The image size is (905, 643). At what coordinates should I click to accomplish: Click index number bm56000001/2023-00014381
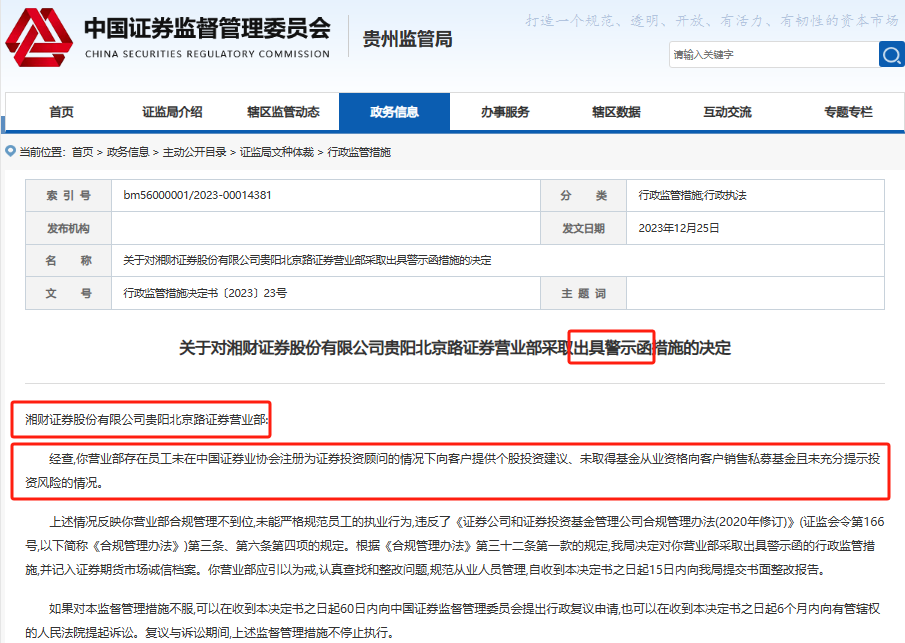[x=197, y=195]
